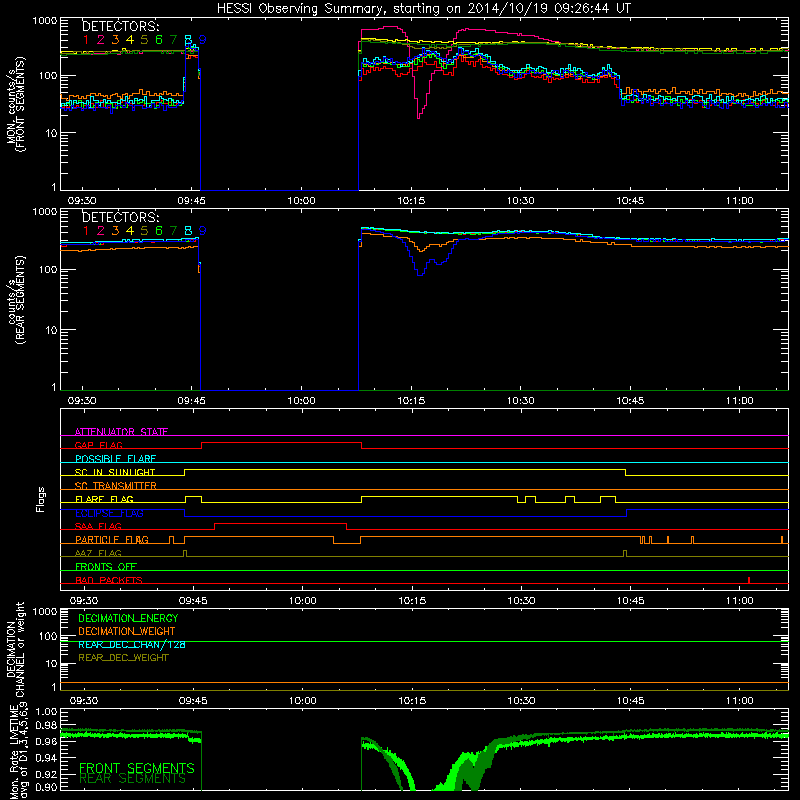Select detector 9 legend number in front segments plot

[203, 40]
